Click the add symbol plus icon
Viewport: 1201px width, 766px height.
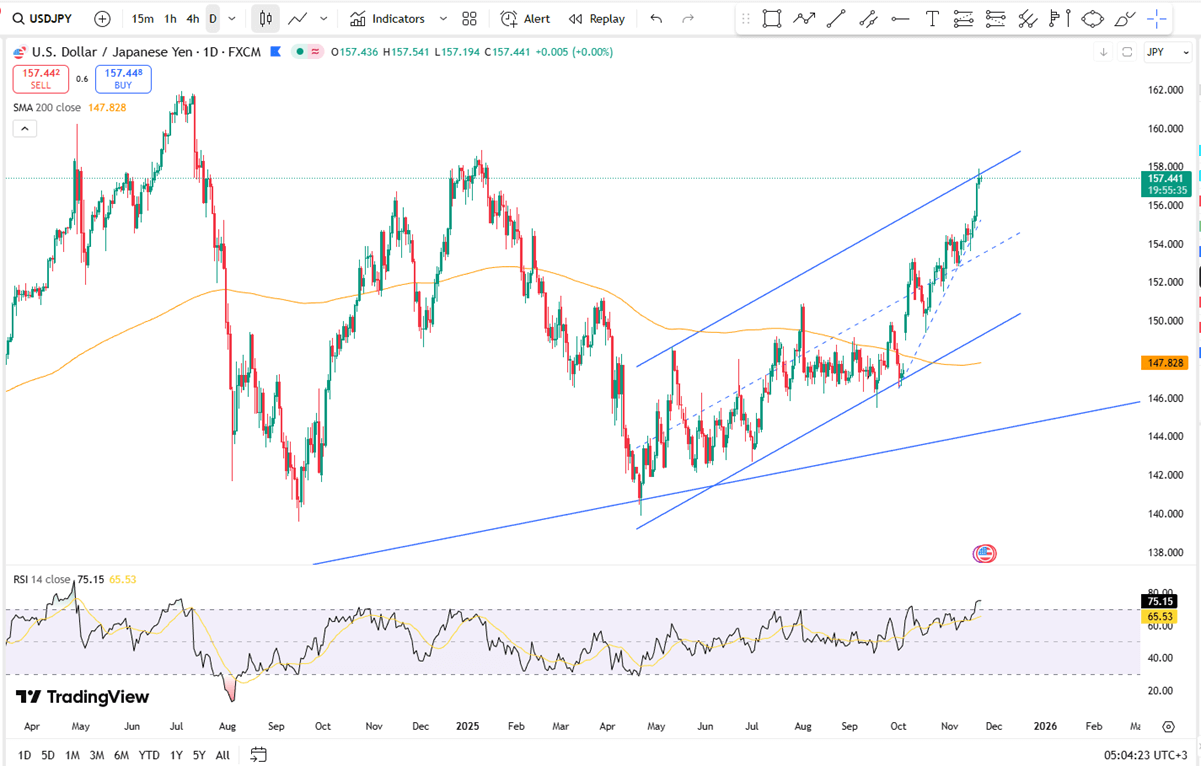102,19
